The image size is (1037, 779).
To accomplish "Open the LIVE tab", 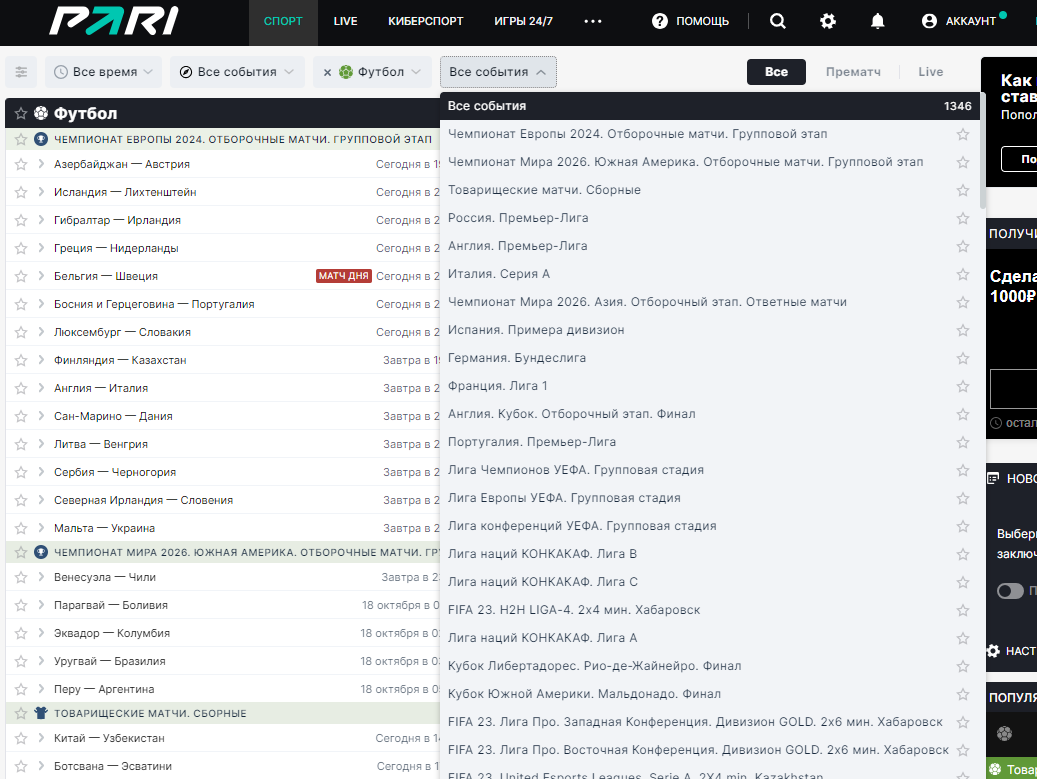I will [x=345, y=21].
